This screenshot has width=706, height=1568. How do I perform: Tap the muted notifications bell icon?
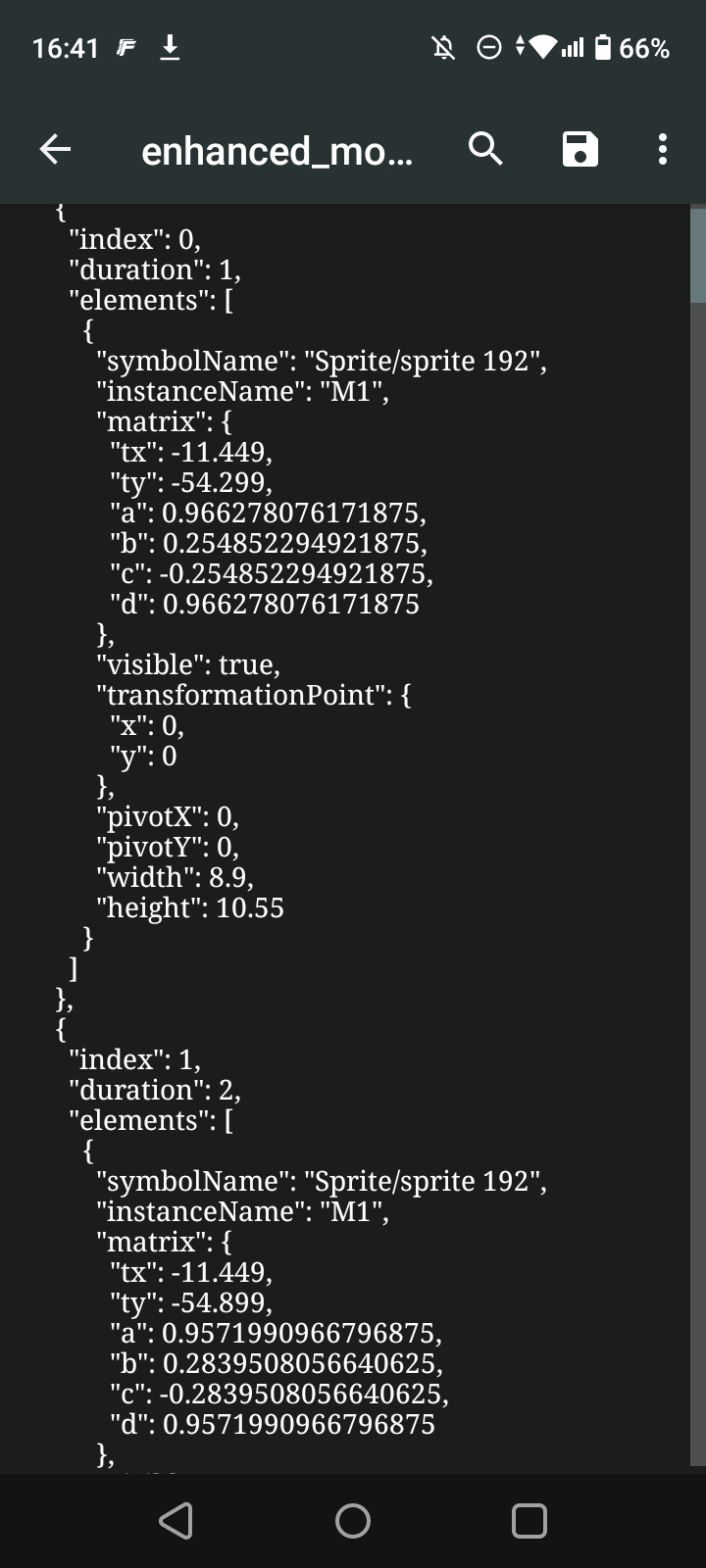[x=444, y=47]
